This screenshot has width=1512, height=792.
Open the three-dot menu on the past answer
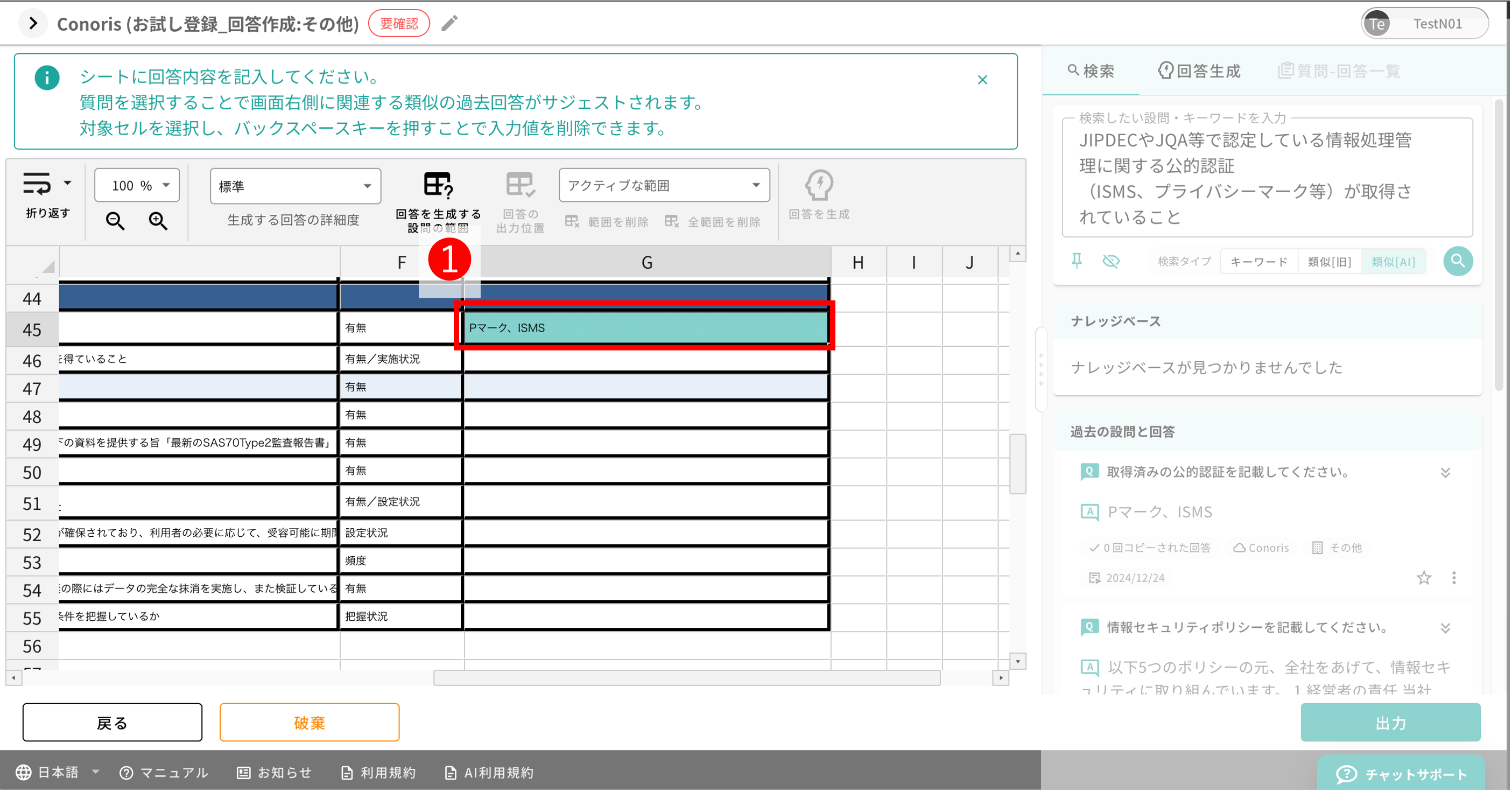coord(1454,578)
